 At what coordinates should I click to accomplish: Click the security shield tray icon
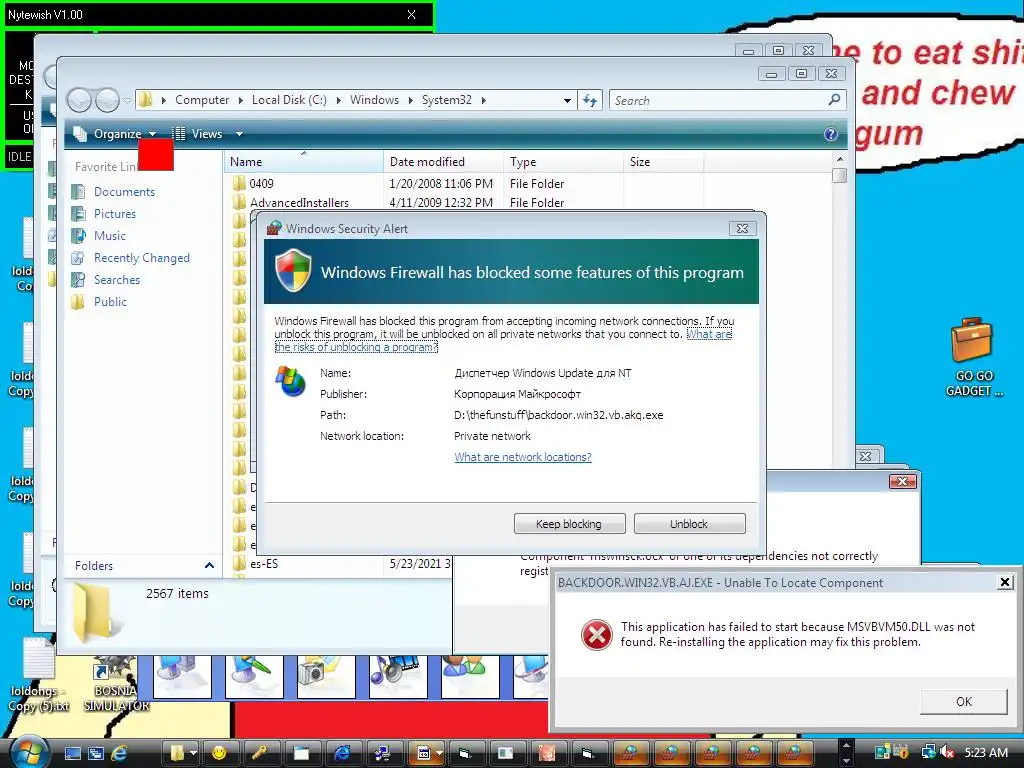tap(901, 753)
